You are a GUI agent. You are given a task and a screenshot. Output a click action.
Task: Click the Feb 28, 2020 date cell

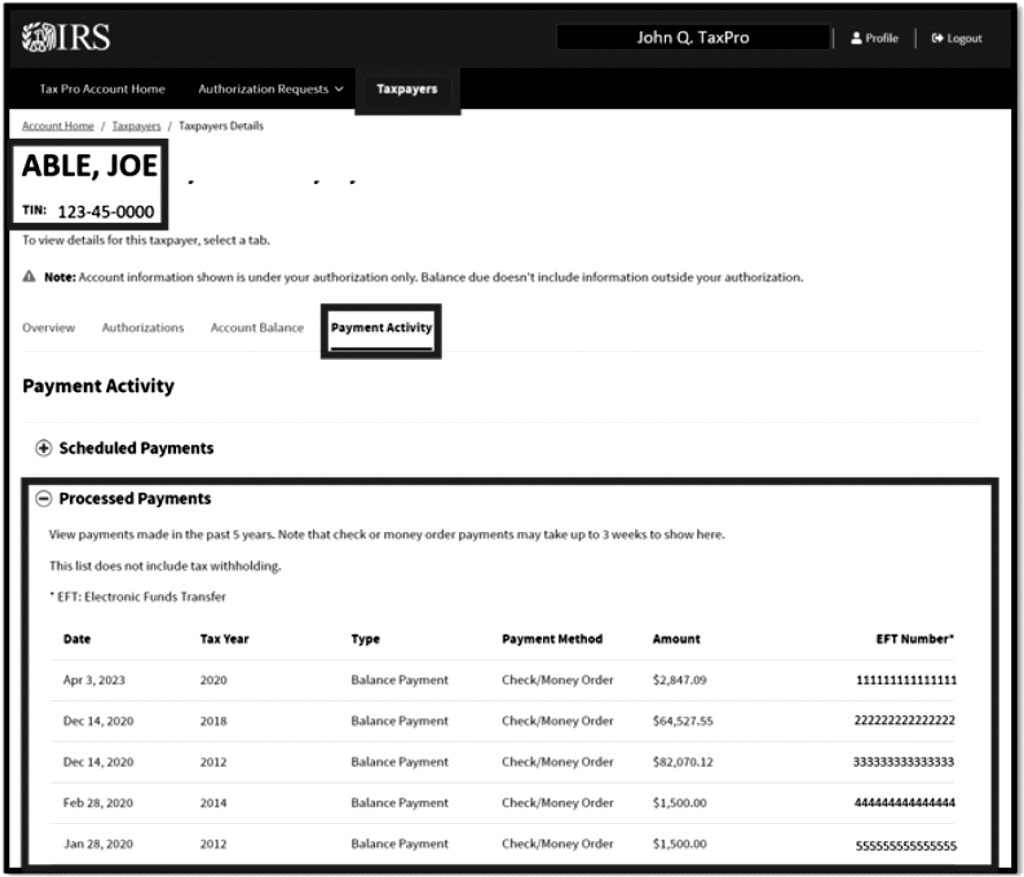pos(98,803)
